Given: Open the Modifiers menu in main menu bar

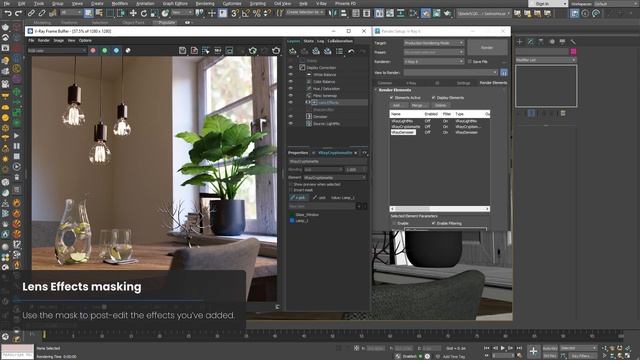Looking at the screenshot, I should pyautogui.click(x=120, y=3).
